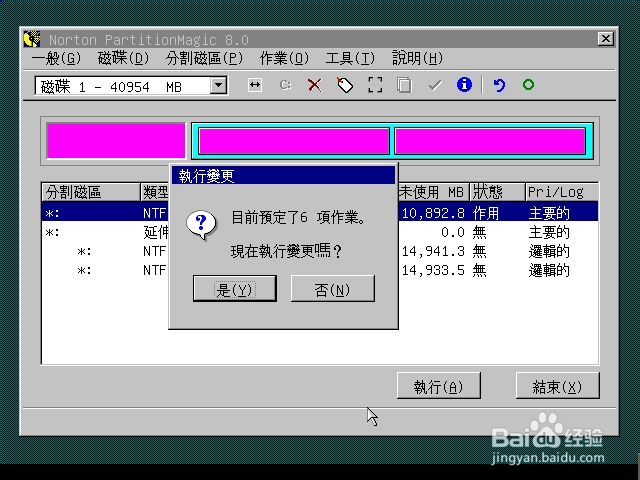Select the row with 14,933.5 unused MB
The height and width of the screenshot is (480, 640).
tap(320, 270)
